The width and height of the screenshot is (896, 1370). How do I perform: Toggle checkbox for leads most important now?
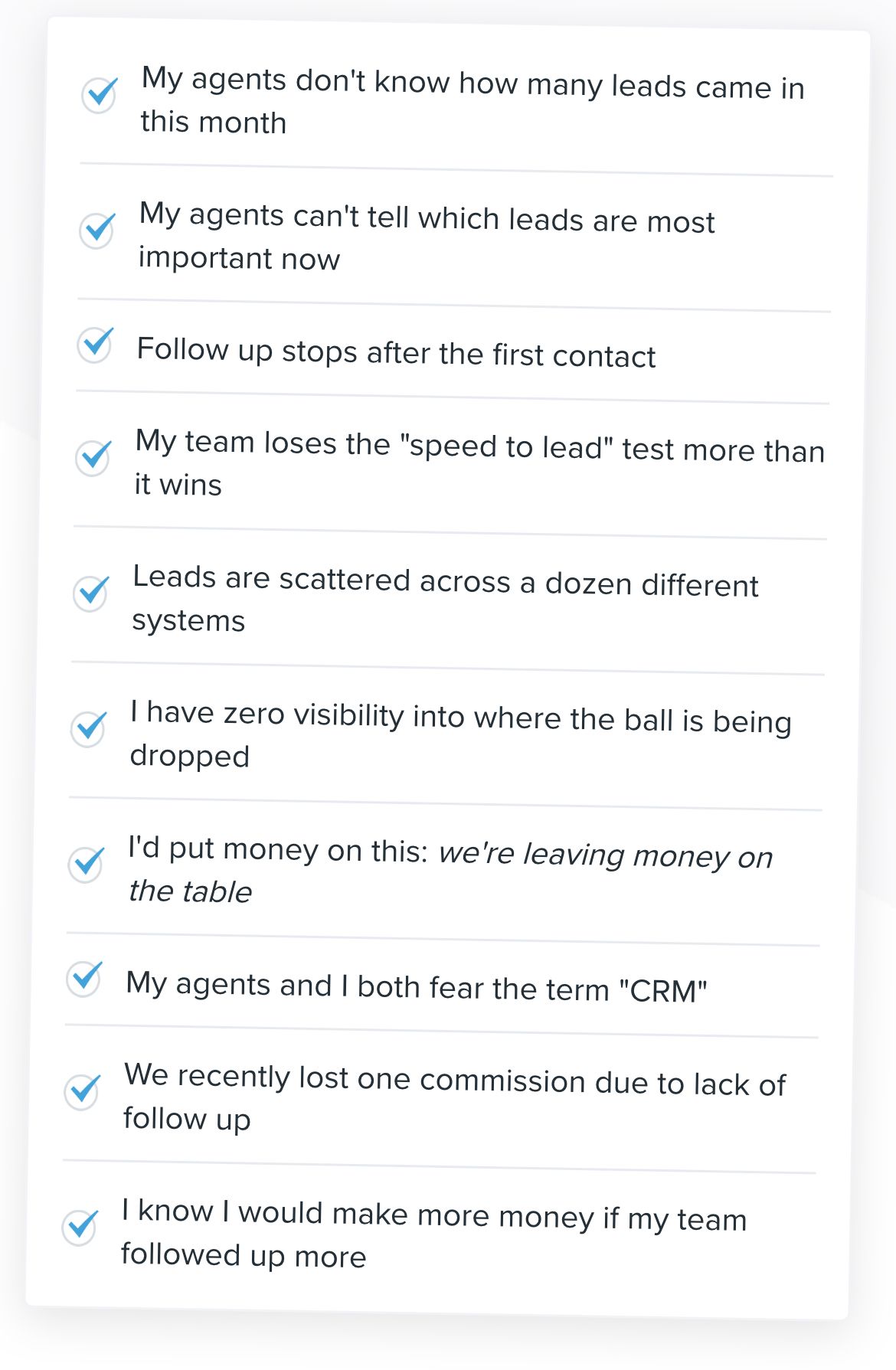97,231
